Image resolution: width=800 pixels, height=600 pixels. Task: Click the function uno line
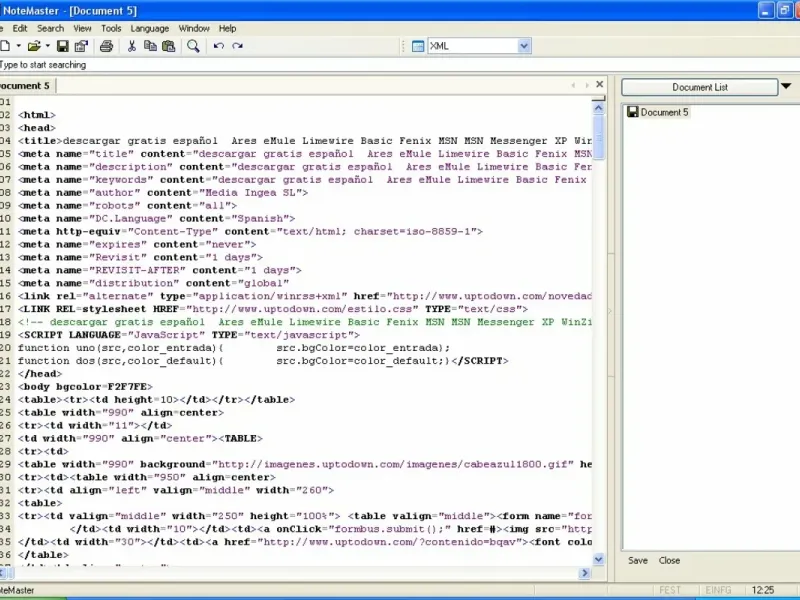[234, 348]
